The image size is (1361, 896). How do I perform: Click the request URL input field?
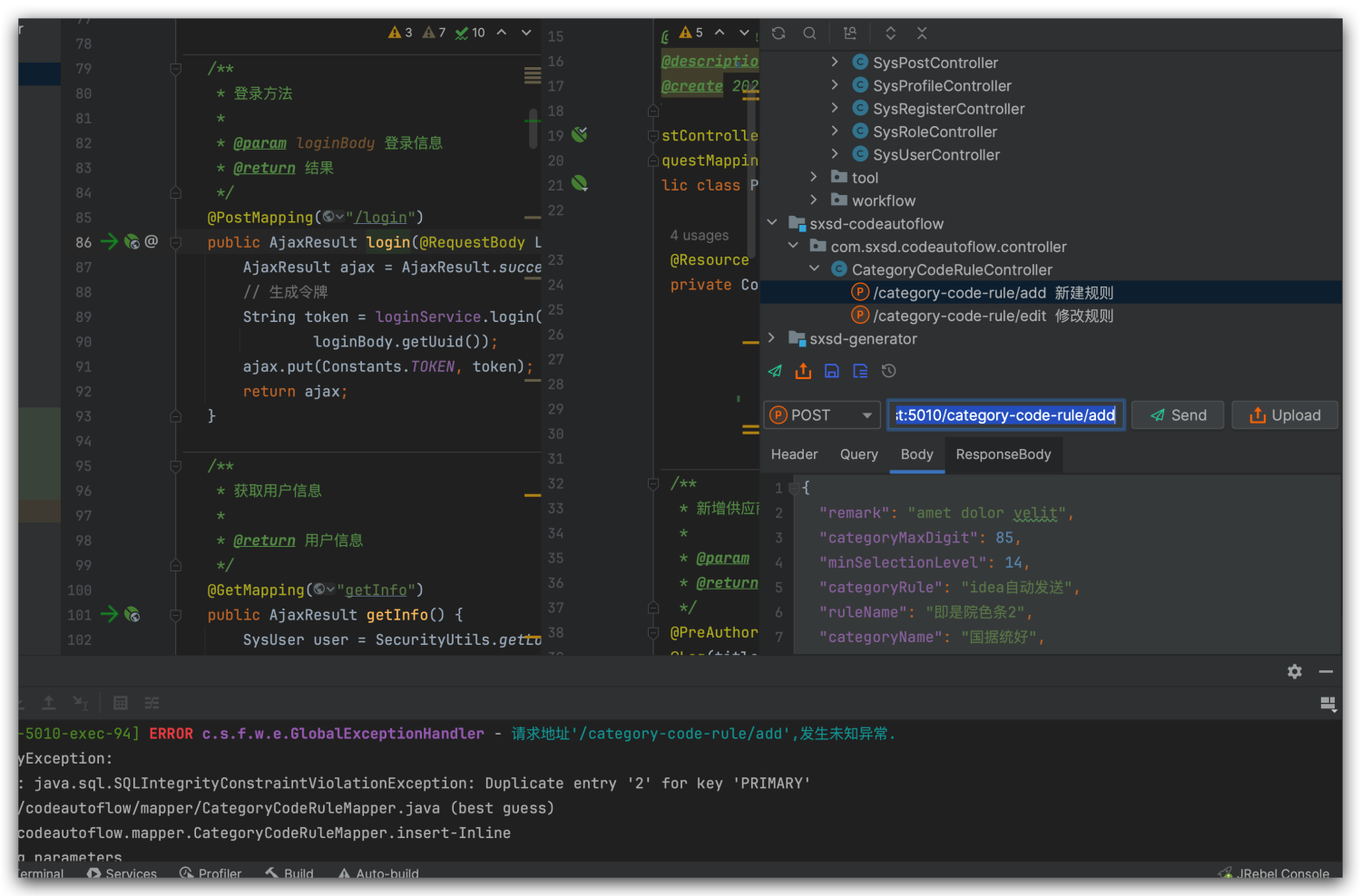[1006, 415]
